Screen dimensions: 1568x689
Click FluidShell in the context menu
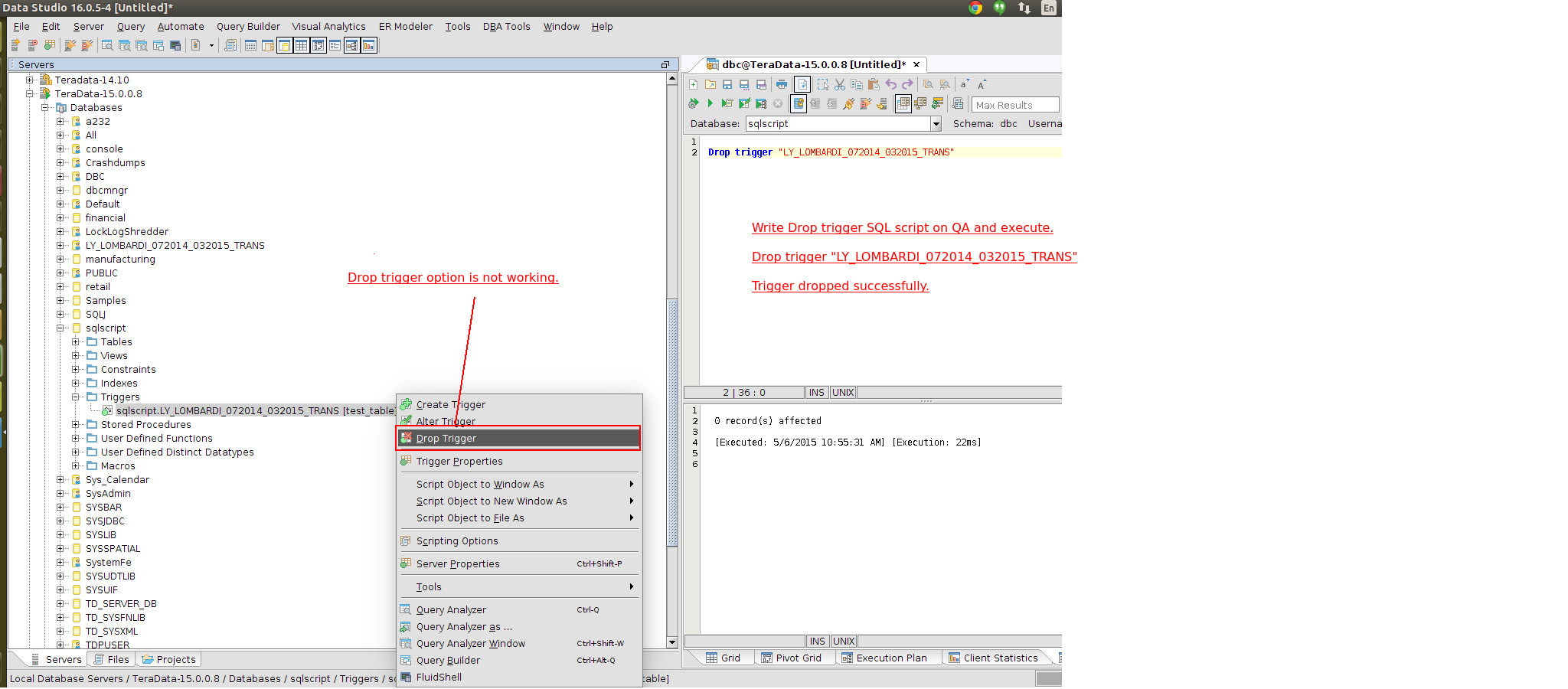tap(520, 677)
